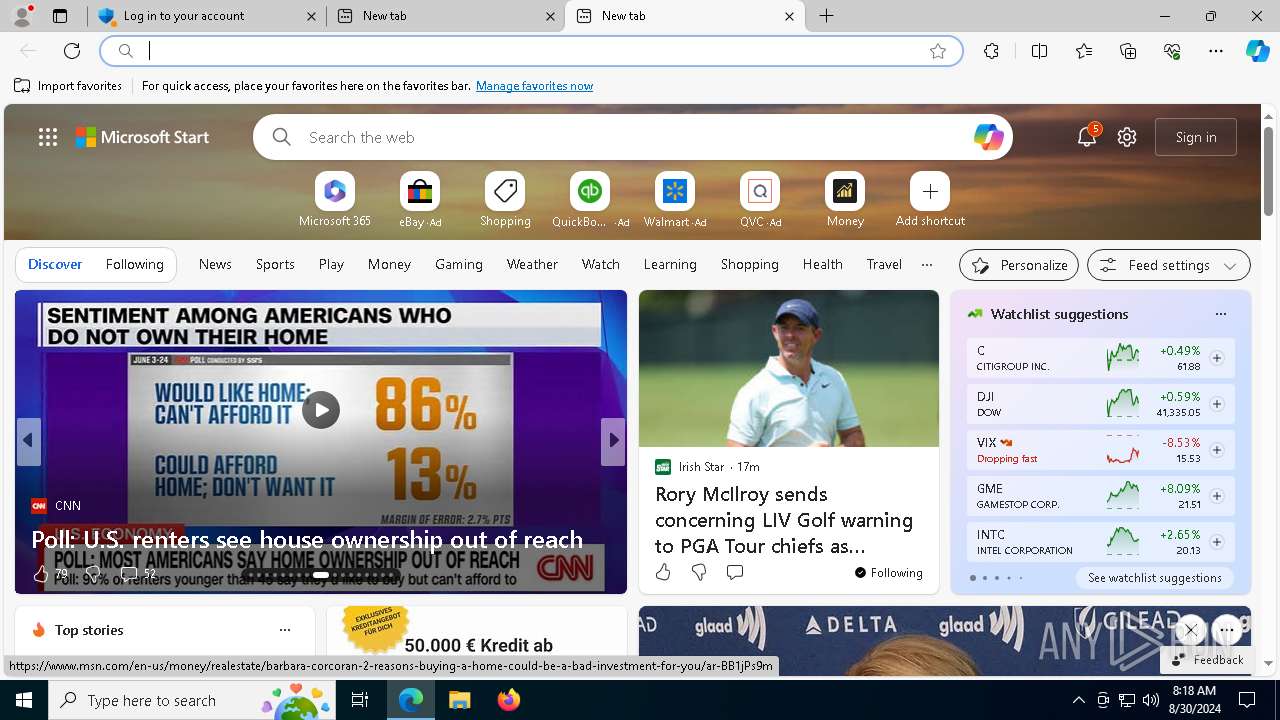
Task: Open the Microsoft apps grid launcher
Action: 48,137
